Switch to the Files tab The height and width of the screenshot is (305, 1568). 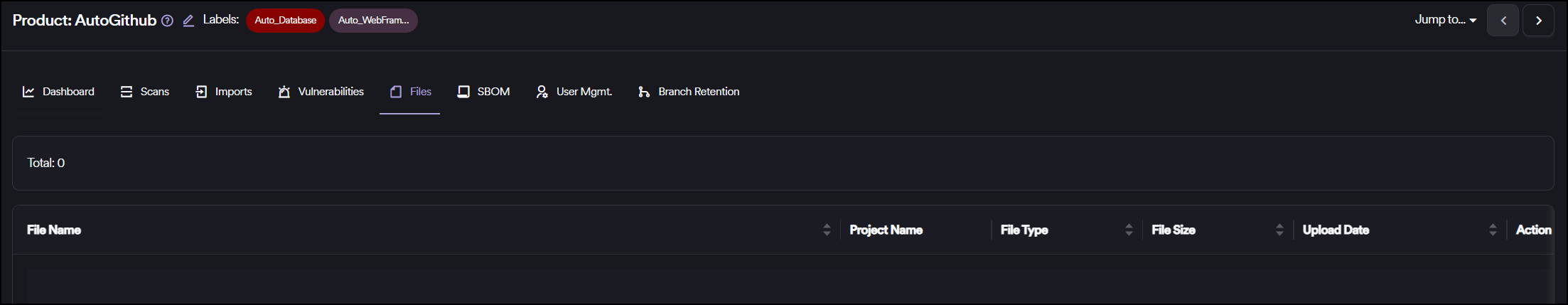pyautogui.click(x=410, y=92)
